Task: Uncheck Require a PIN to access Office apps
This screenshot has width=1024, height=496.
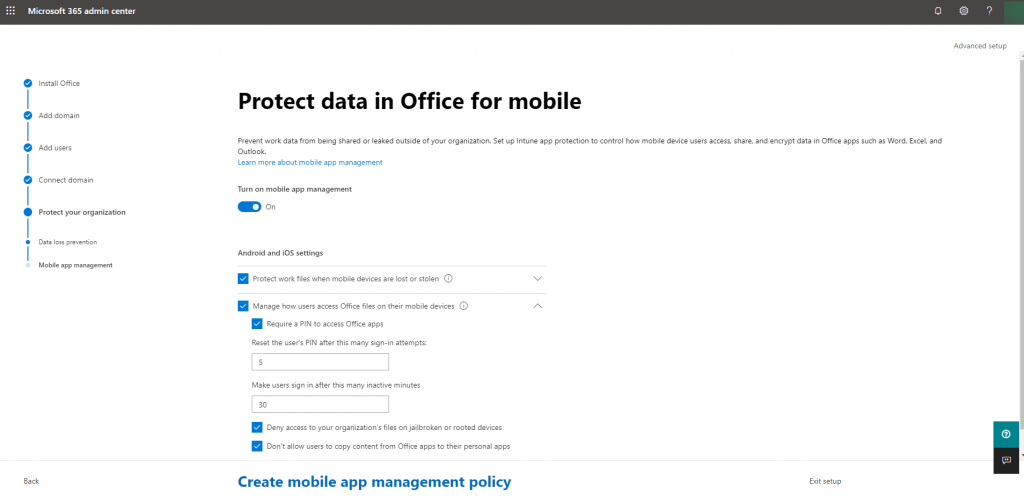Action: [x=257, y=324]
